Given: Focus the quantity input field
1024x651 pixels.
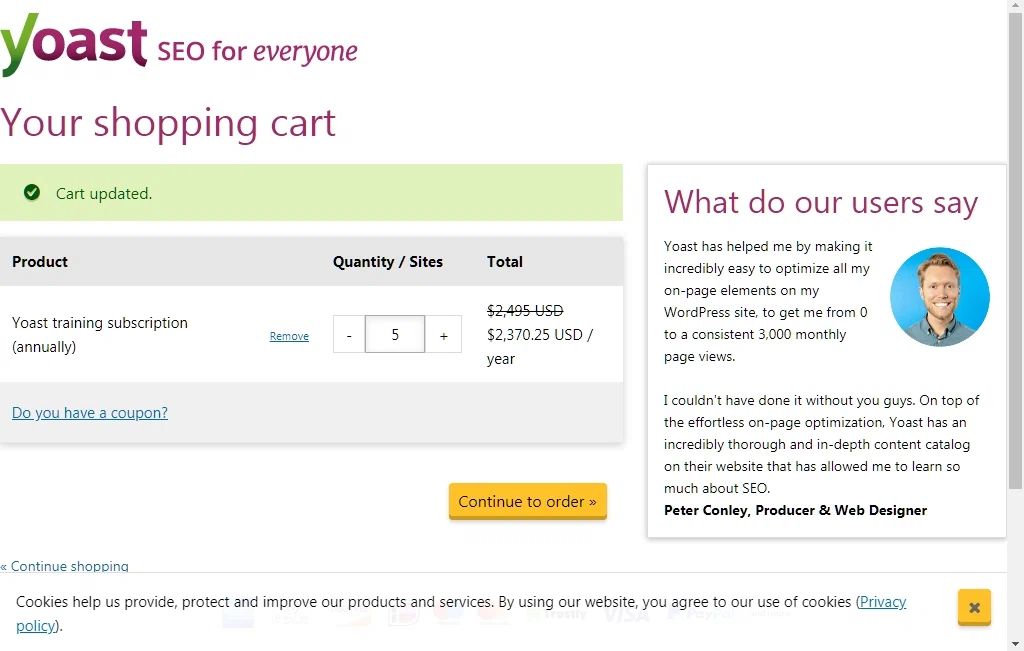Looking at the screenshot, I should click(395, 335).
